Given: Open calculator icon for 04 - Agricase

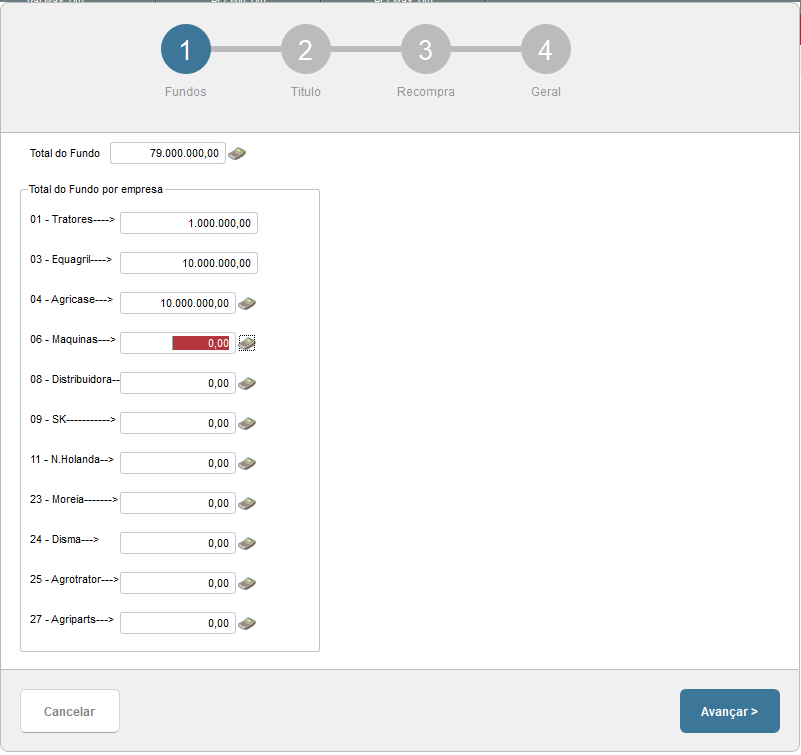Looking at the screenshot, I should coord(247,303).
